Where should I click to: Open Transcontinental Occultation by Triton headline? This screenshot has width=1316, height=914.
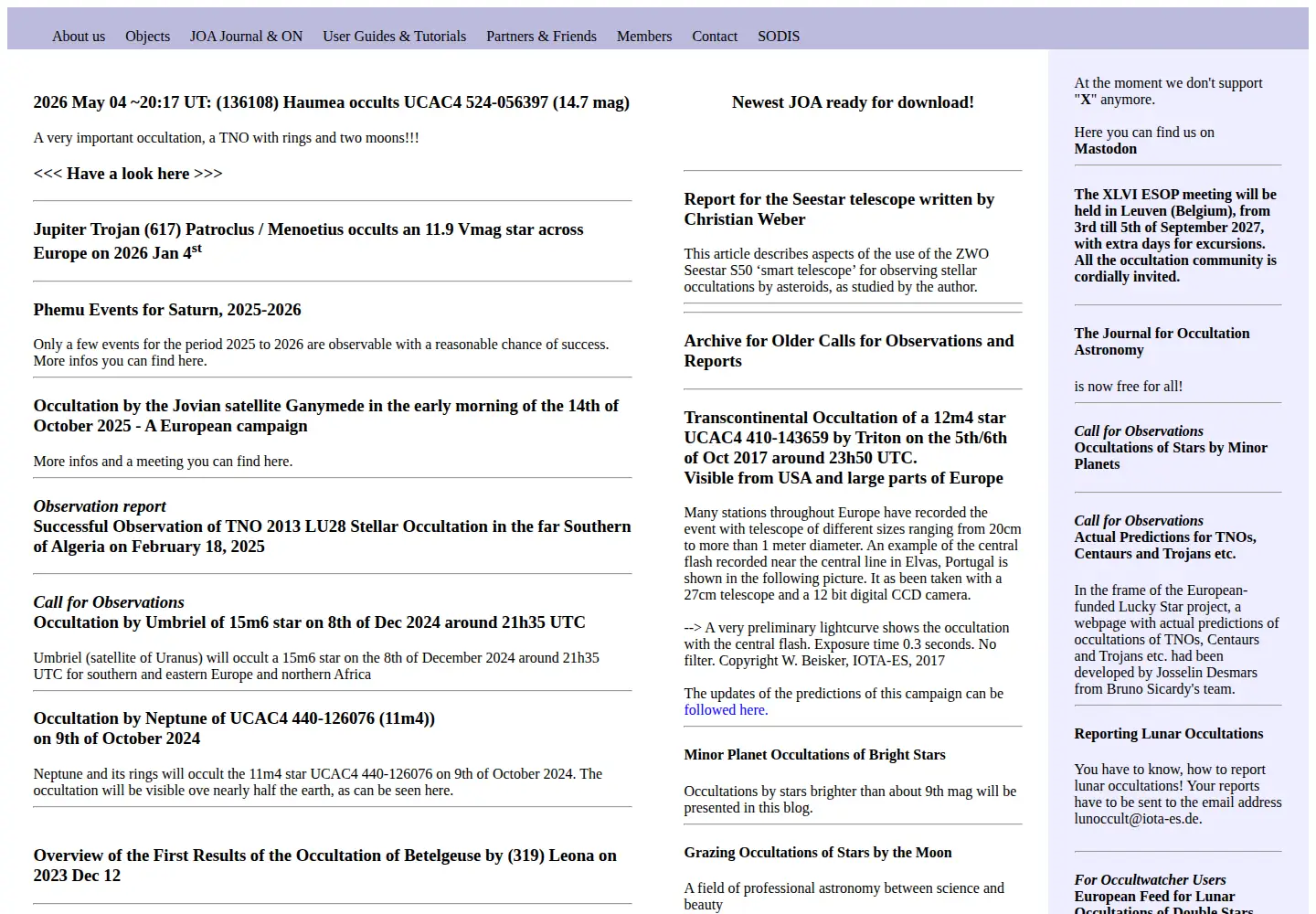(845, 448)
